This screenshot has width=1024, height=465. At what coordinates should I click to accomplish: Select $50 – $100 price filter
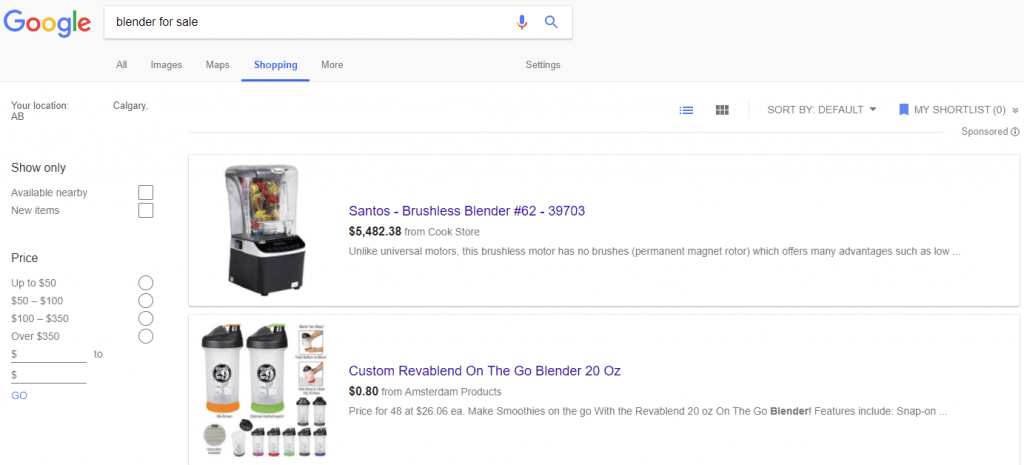tap(146, 300)
